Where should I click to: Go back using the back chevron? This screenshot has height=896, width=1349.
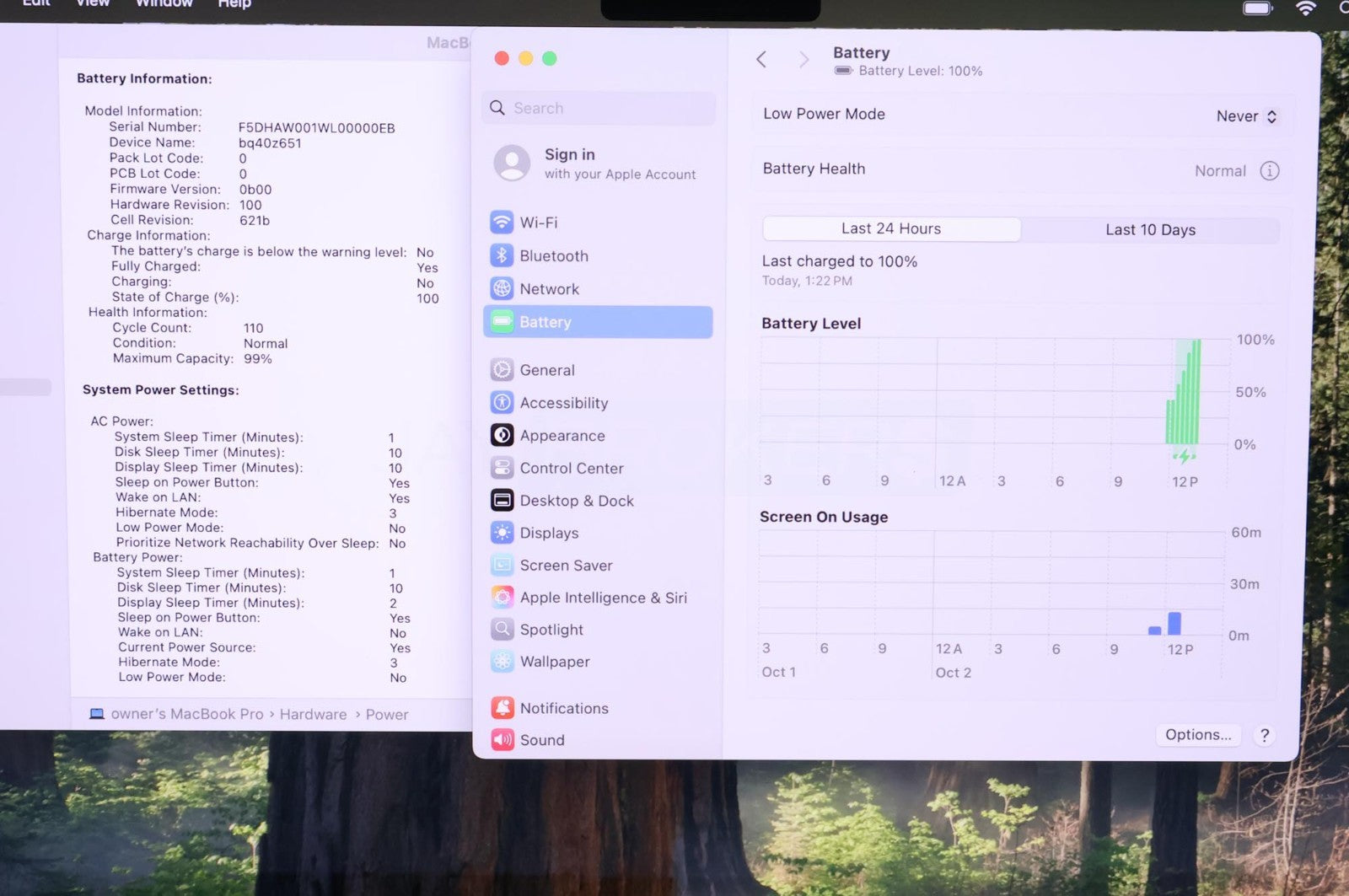tap(761, 59)
